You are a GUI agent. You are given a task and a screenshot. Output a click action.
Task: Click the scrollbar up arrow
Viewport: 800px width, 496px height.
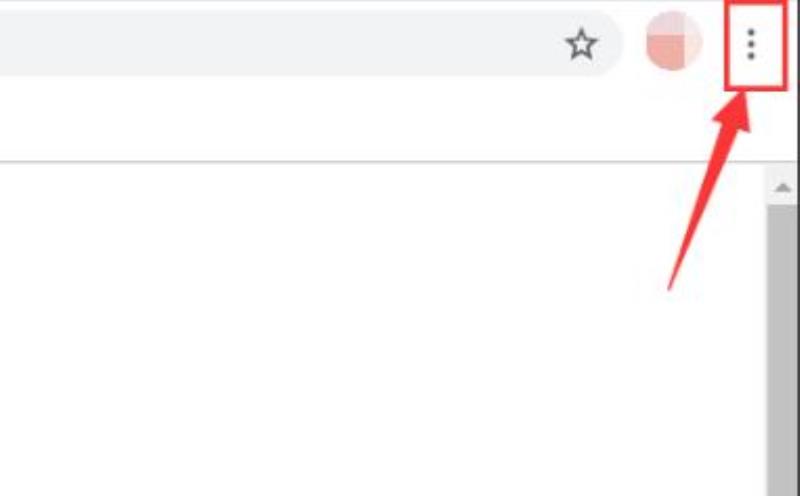(x=782, y=187)
